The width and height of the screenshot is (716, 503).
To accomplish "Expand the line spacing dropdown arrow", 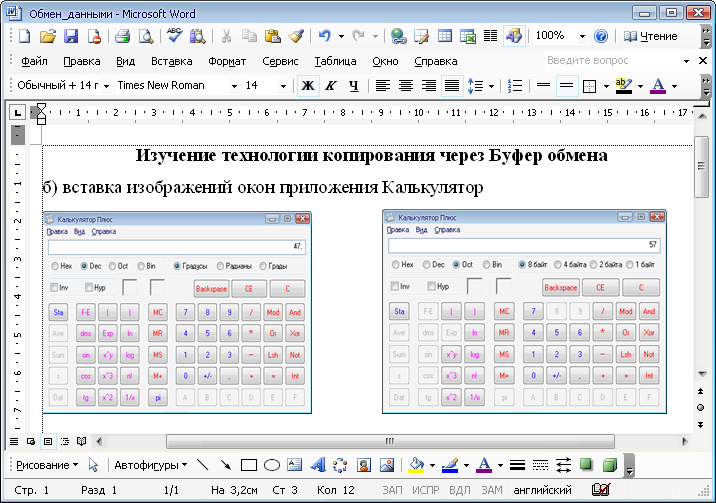I will pos(491,86).
